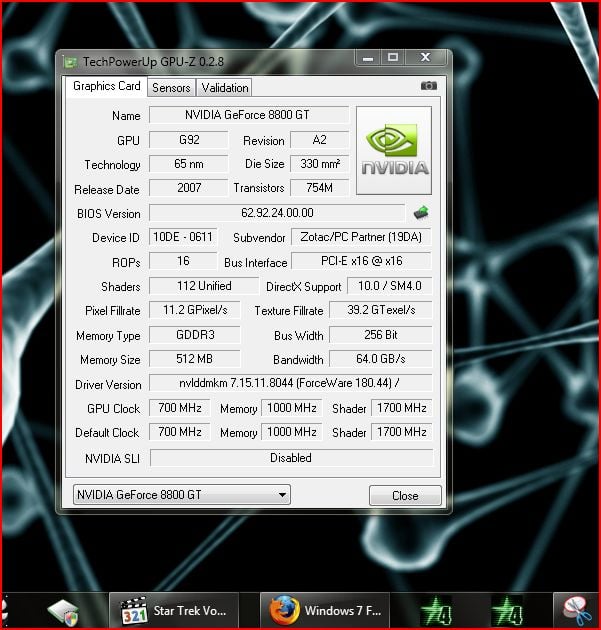
Task: Click the Release Date value 2007
Action: [x=188, y=188]
